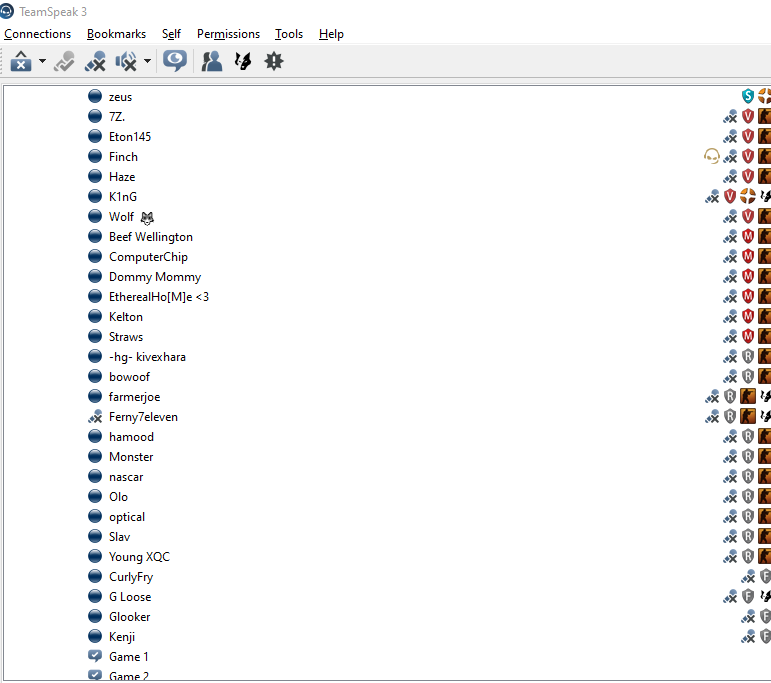Open the Connections menu

click(x=37, y=34)
